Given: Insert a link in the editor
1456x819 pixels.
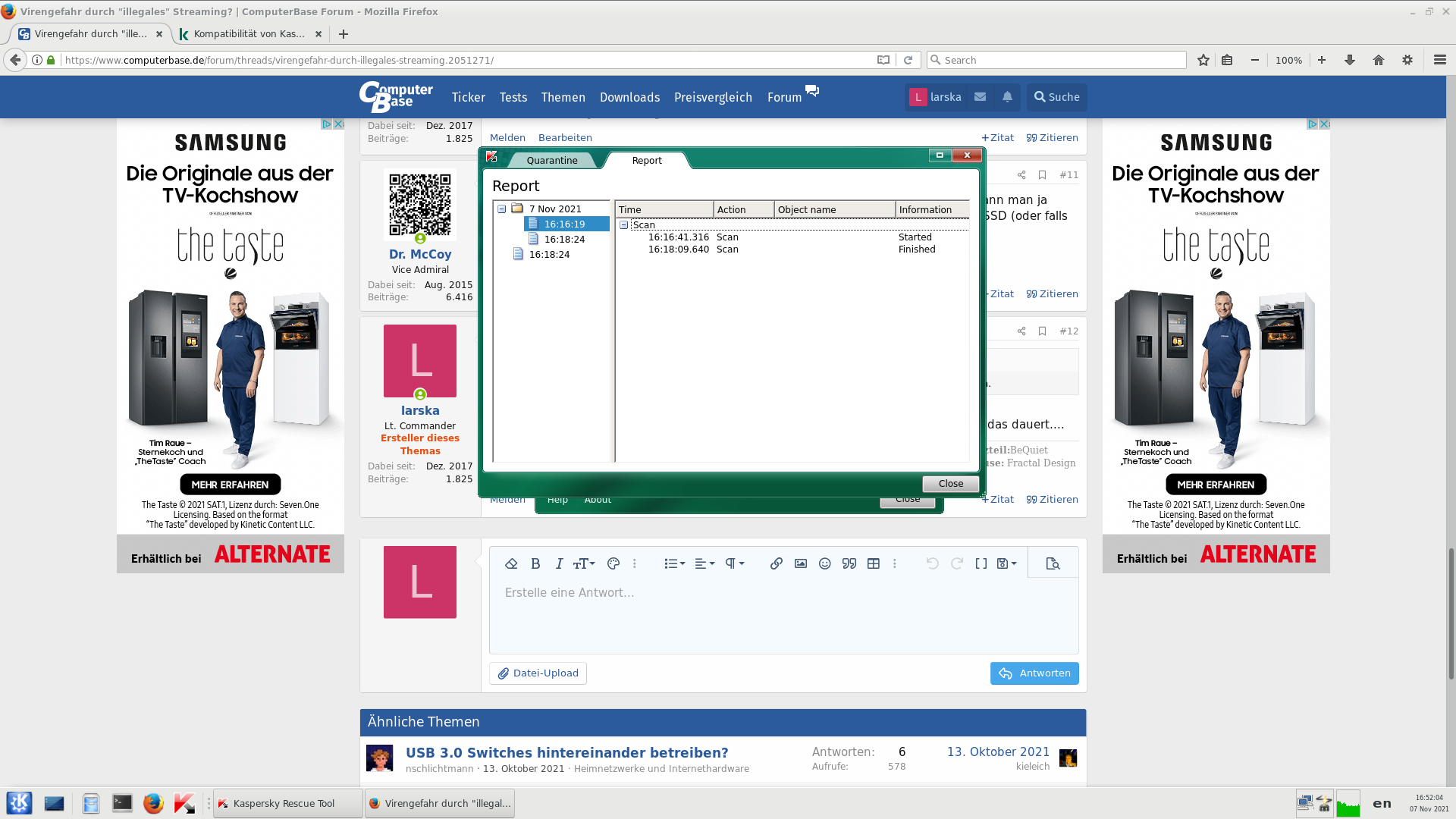Looking at the screenshot, I should (776, 563).
